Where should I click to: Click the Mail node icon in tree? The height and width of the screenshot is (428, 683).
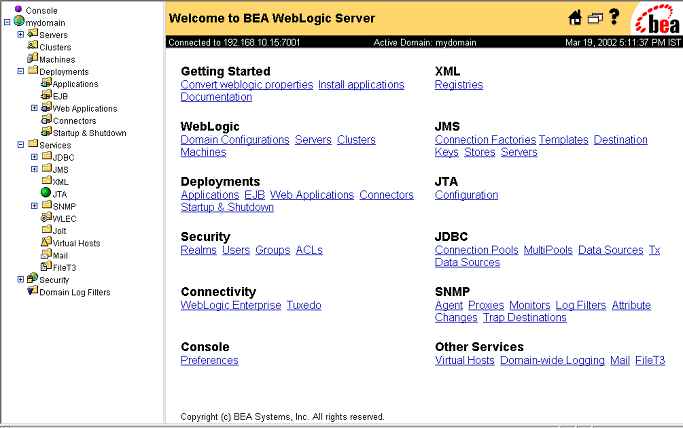(x=46, y=253)
